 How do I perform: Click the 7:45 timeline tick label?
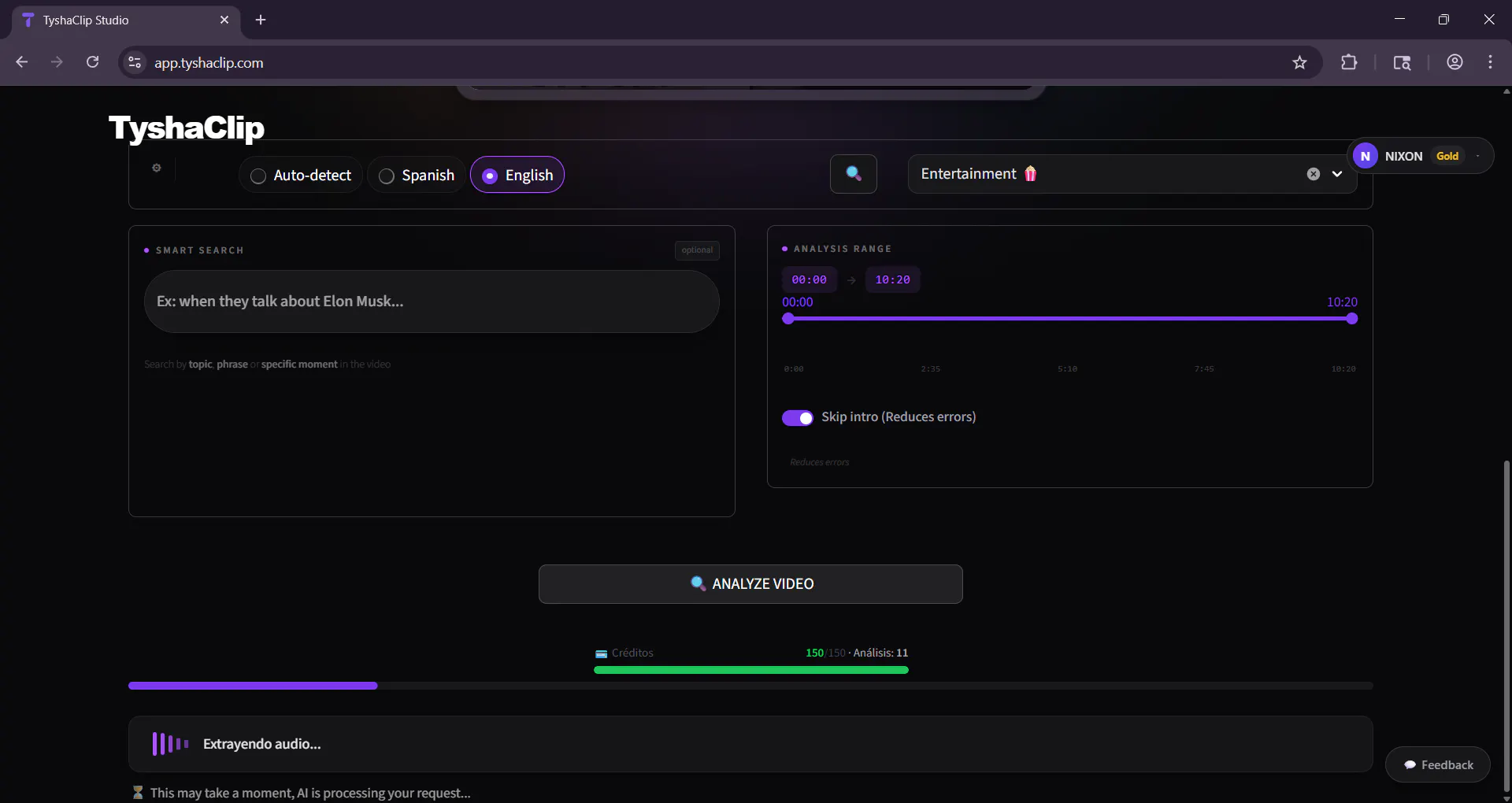click(x=1204, y=369)
